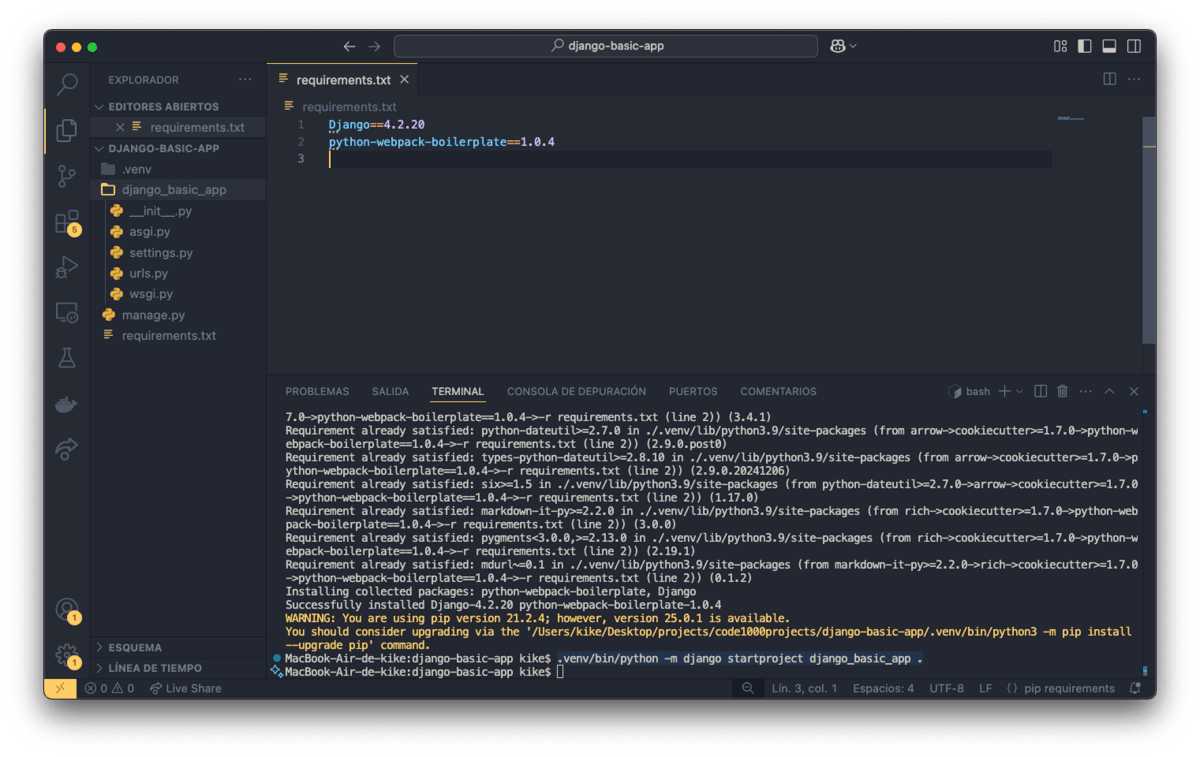
Task: Open __init__.py file
Action: pos(178,211)
